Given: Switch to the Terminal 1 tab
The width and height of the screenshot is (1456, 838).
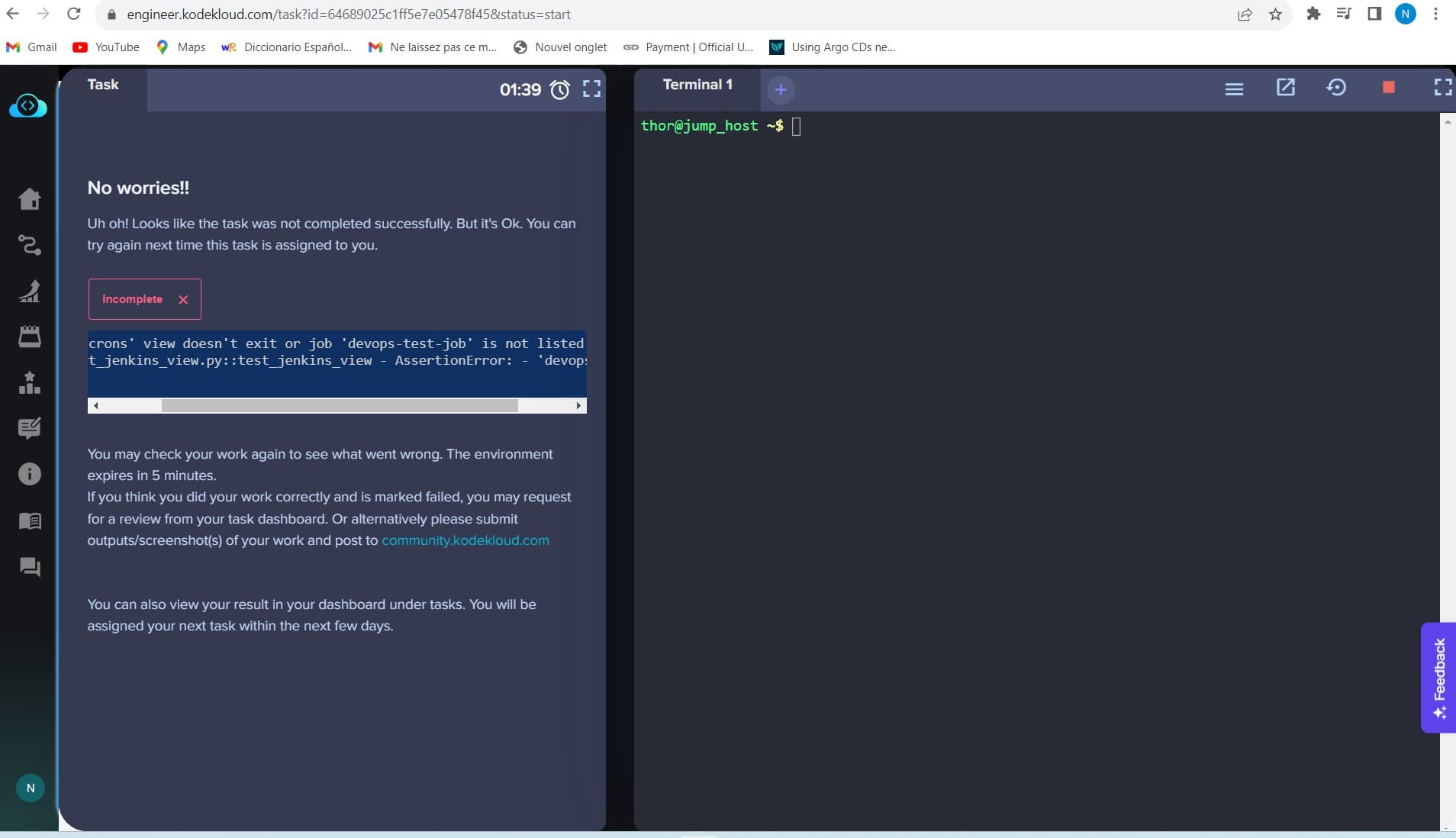Looking at the screenshot, I should [x=697, y=85].
